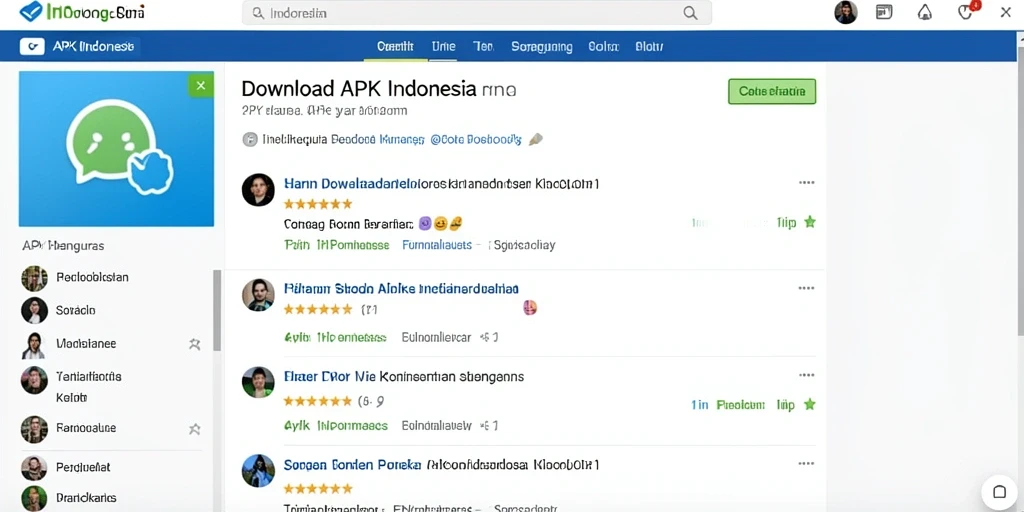Click the sidebar vertical scrollbar
The width and height of the screenshot is (1024, 512).
tap(217, 310)
